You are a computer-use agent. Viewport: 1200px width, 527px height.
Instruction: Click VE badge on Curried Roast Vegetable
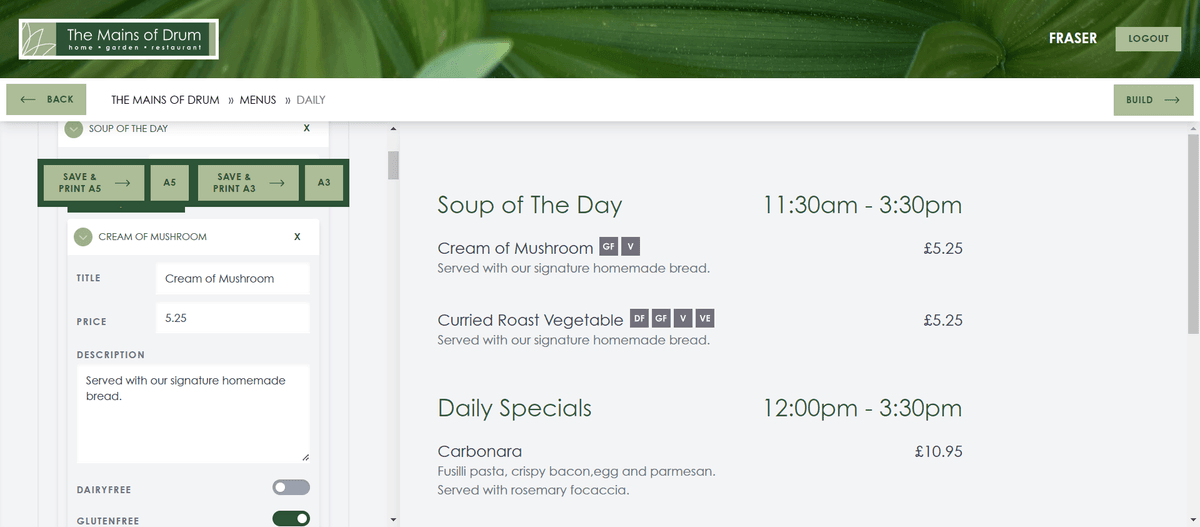pyautogui.click(x=705, y=319)
